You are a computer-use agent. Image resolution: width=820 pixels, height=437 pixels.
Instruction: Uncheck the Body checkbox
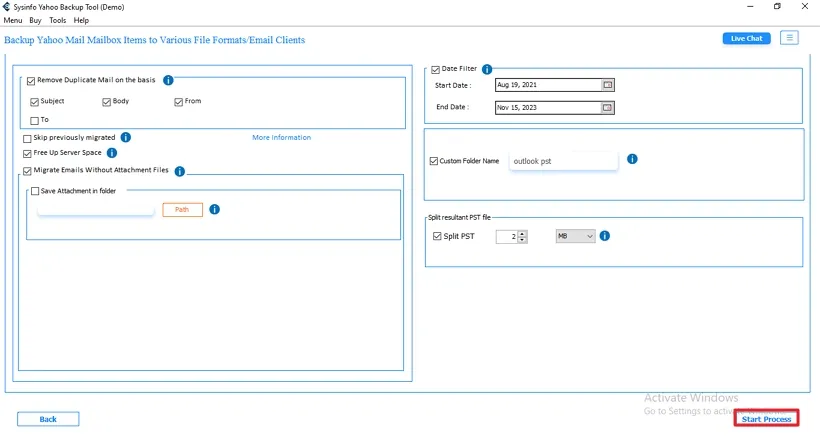tap(107, 101)
